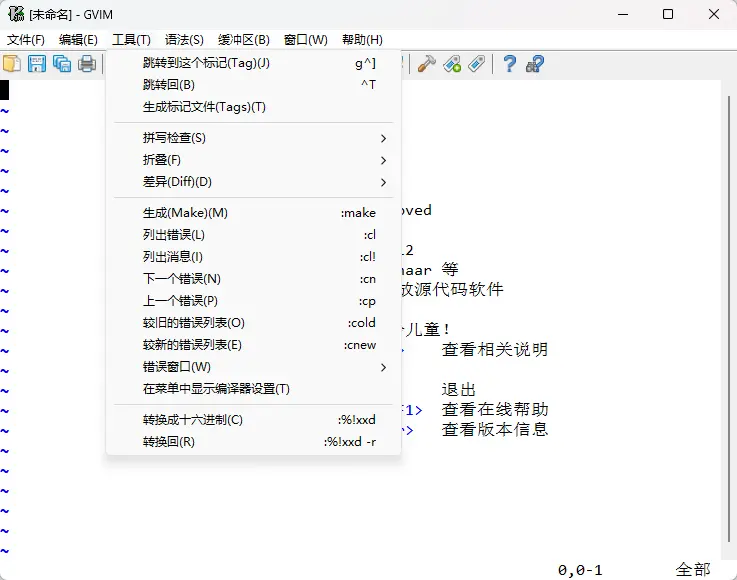This screenshot has height=580, width=737.
Task: Click the vertical scrollbar on the right
Action: [729, 318]
